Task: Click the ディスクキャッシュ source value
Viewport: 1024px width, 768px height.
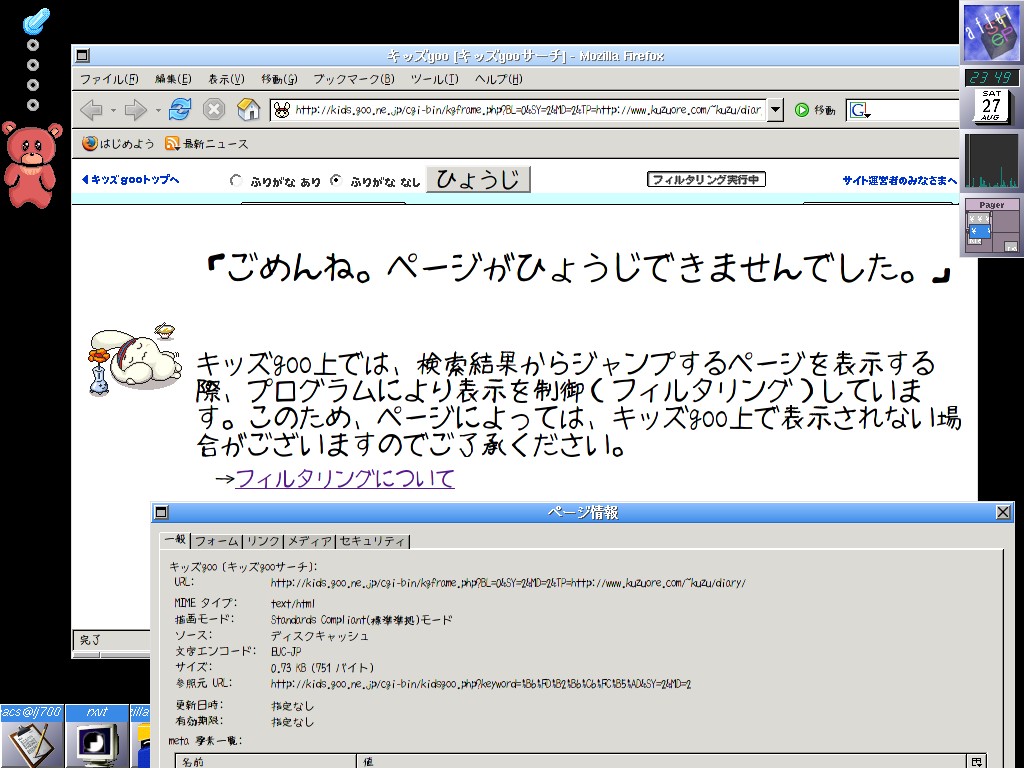Action: (319, 635)
